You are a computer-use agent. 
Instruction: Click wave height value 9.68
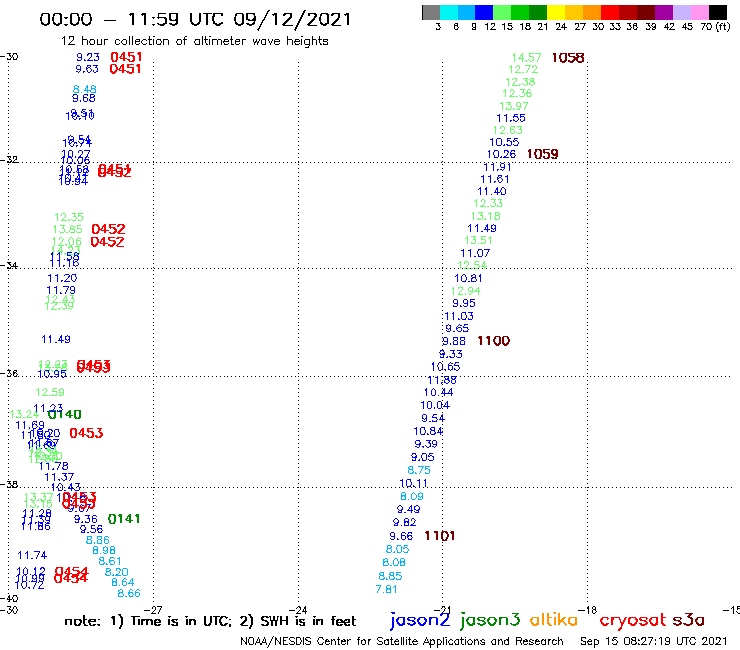(x=84, y=98)
